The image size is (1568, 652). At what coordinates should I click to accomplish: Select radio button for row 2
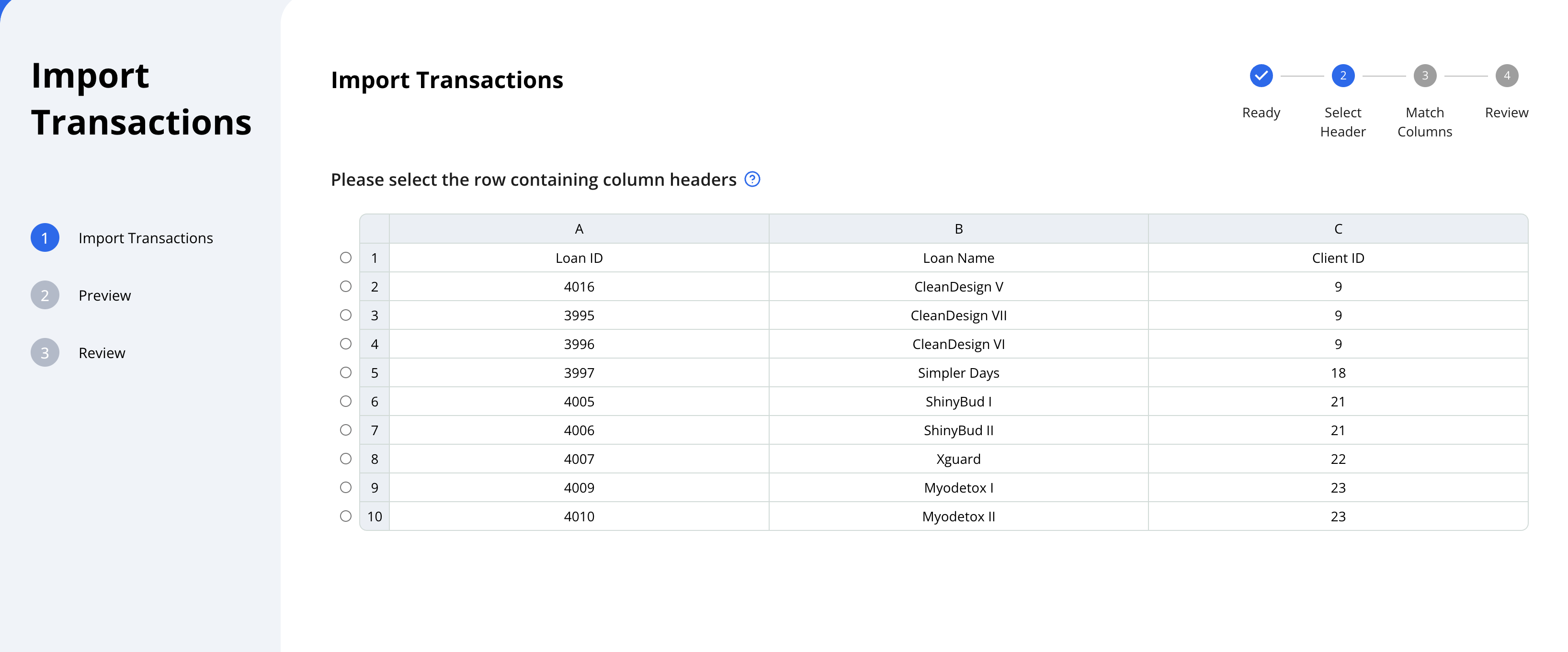pyautogui.click(x=346, y=286)
